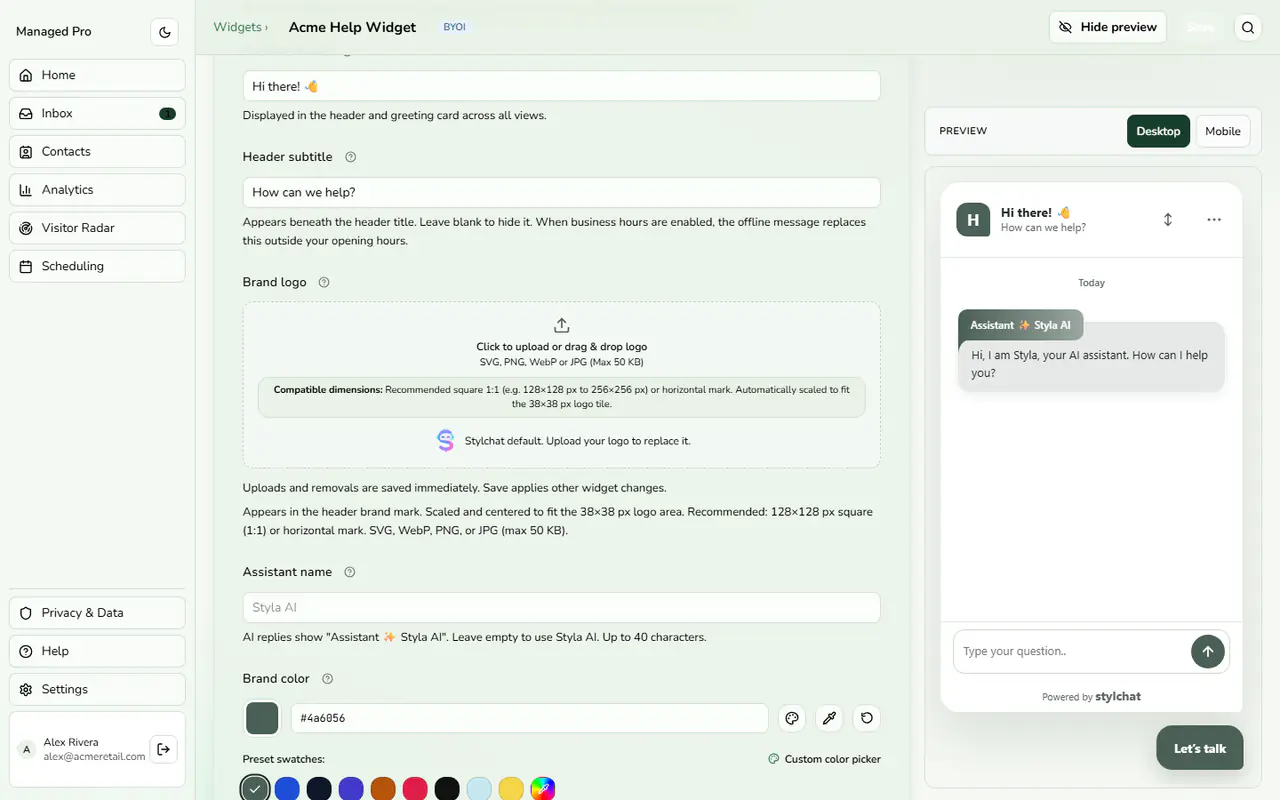Toggle the Inbox switch in sidebar
Viewport: 1280px width, 800px height.
[167, 114]
